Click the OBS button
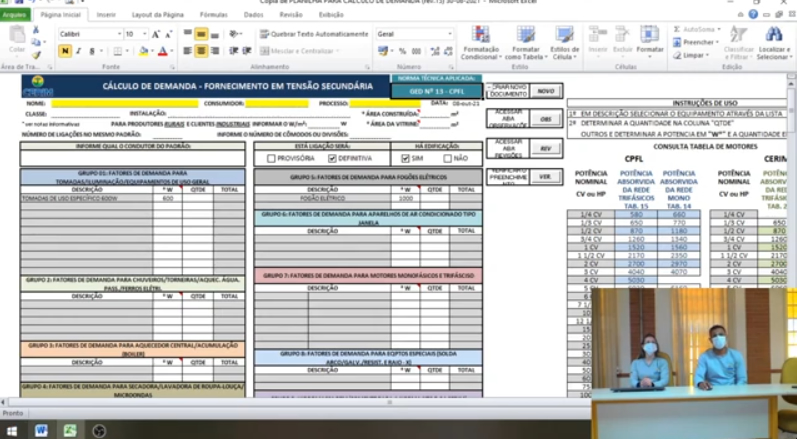 point(545,119)
